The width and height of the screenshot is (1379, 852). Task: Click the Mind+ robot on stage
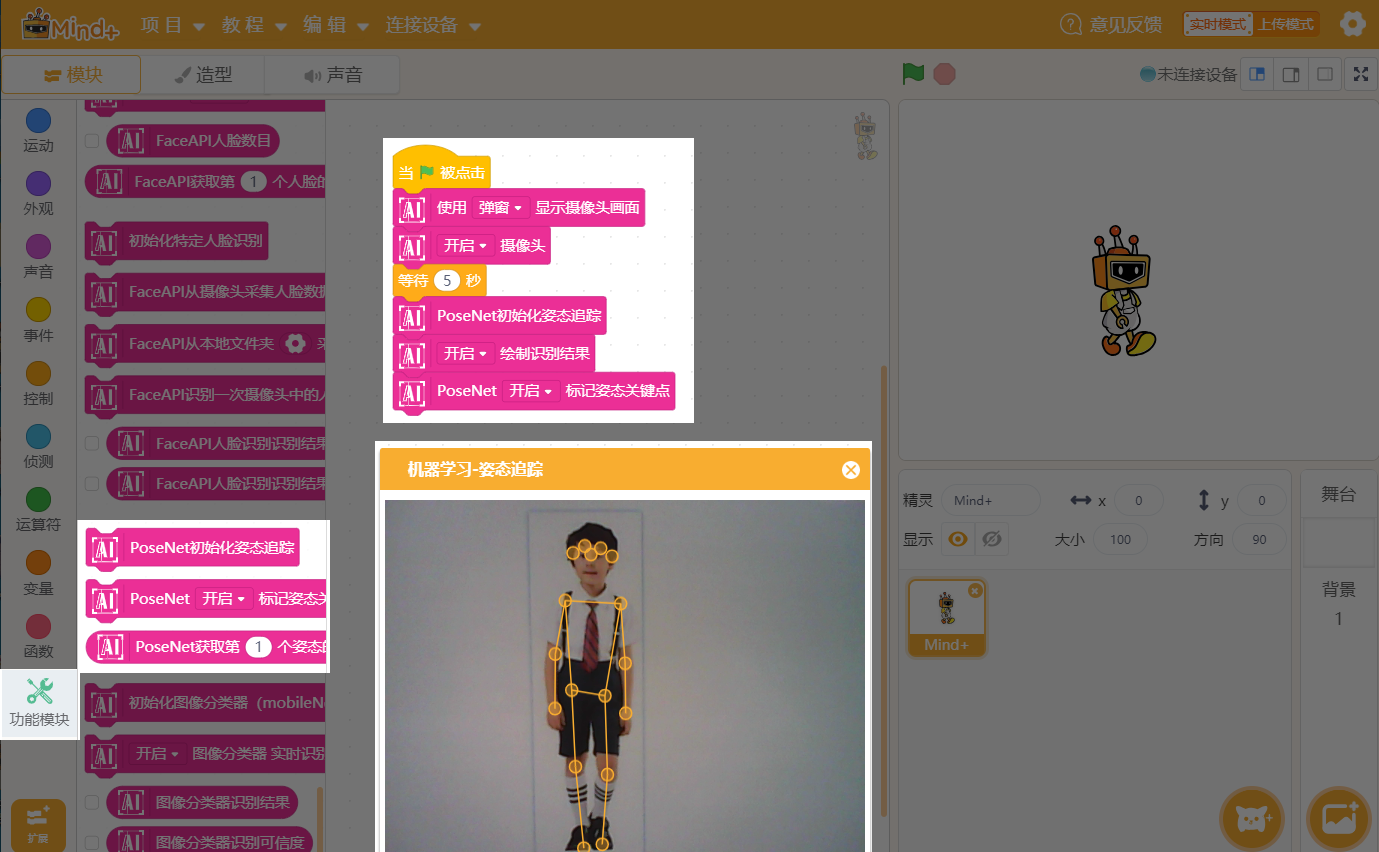pyautogui.click(x=1123, y=290)
